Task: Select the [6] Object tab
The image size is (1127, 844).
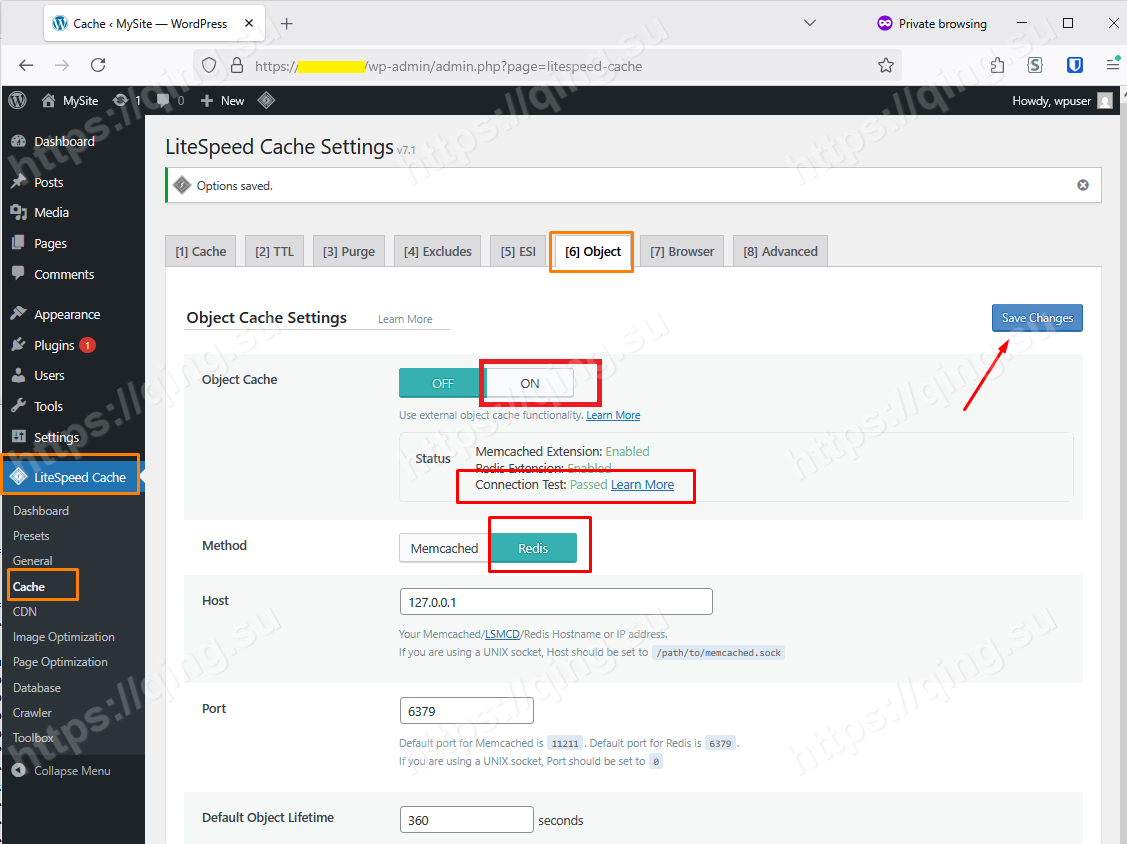Action: click(x=592, y=252)
